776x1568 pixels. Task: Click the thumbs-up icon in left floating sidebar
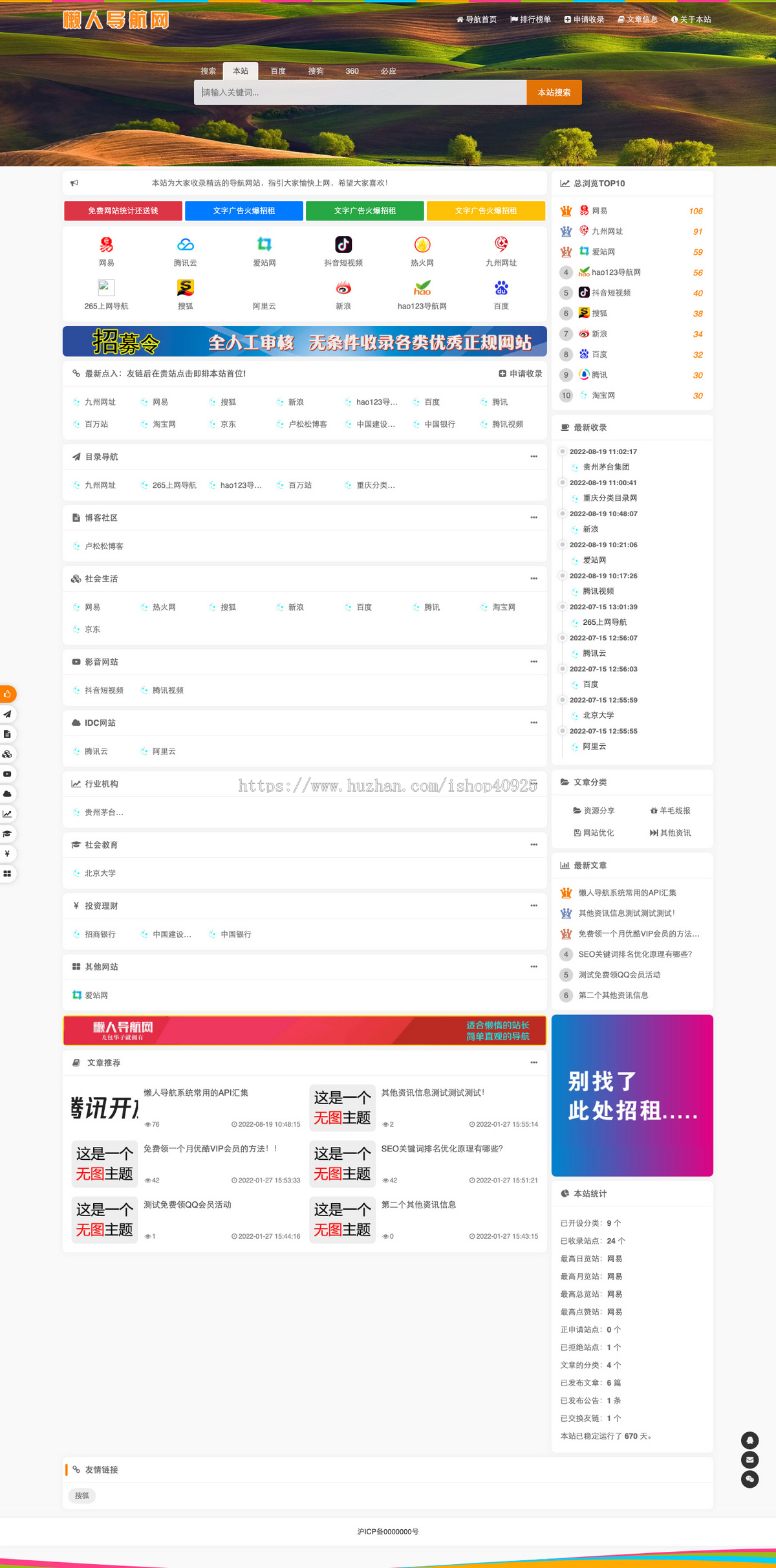pyautogui.click(x=7, y=694)
